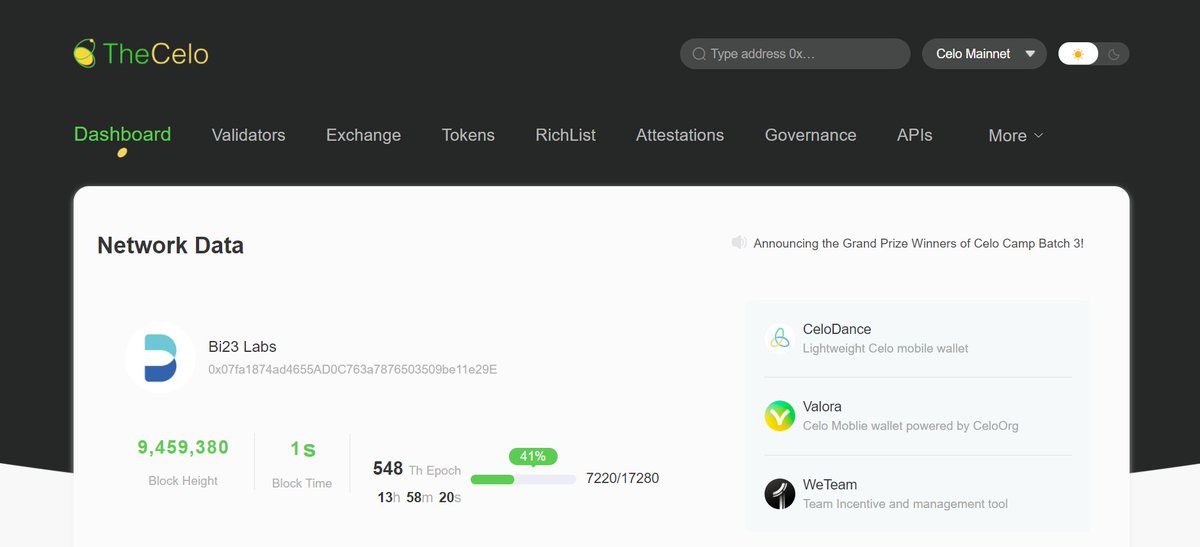Click the block height value 9,459,380
The width and height of the screenshot is (1200, 547).
click(183, 447)
